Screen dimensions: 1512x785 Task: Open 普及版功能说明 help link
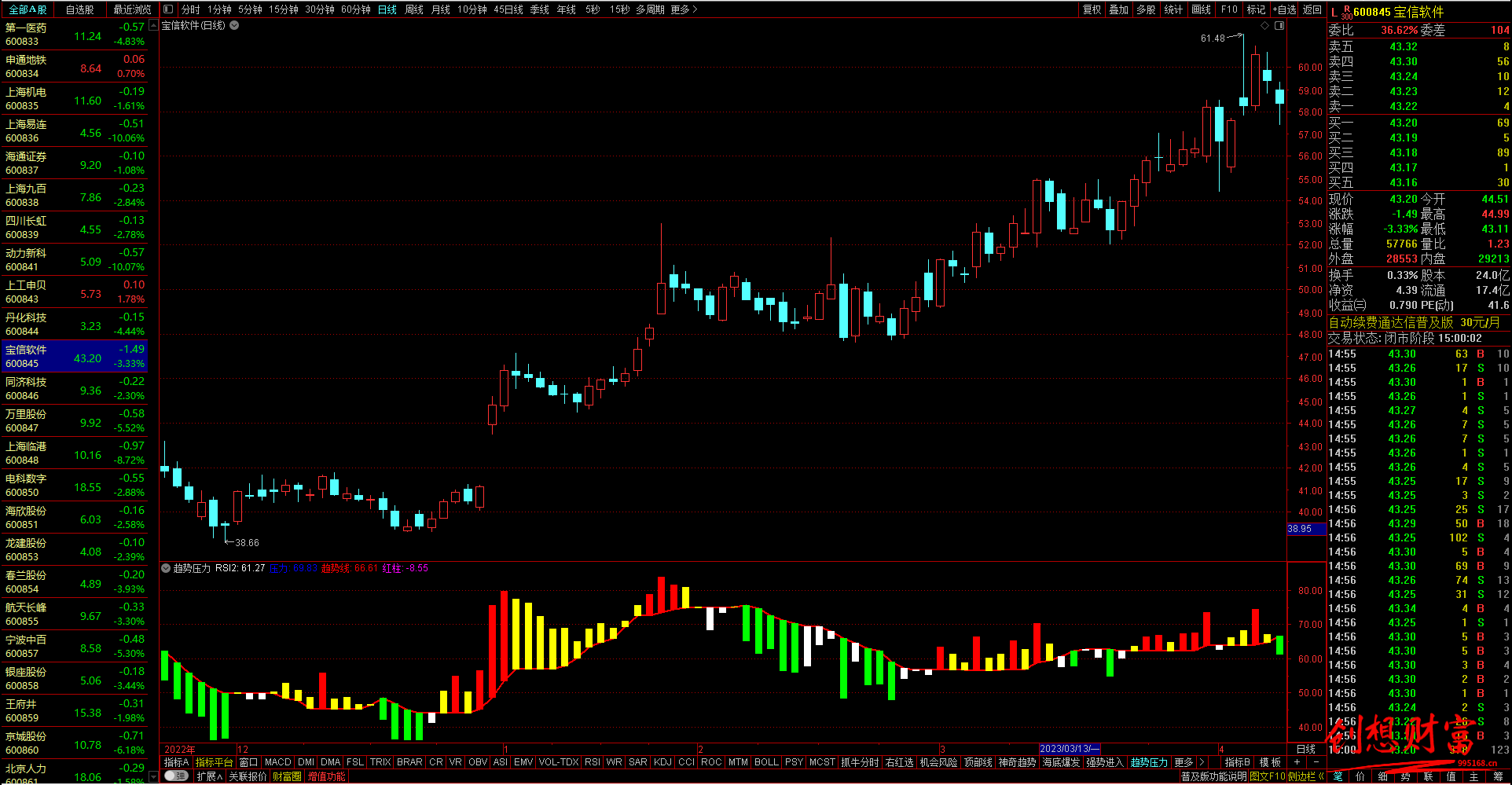pos(1214,776)
